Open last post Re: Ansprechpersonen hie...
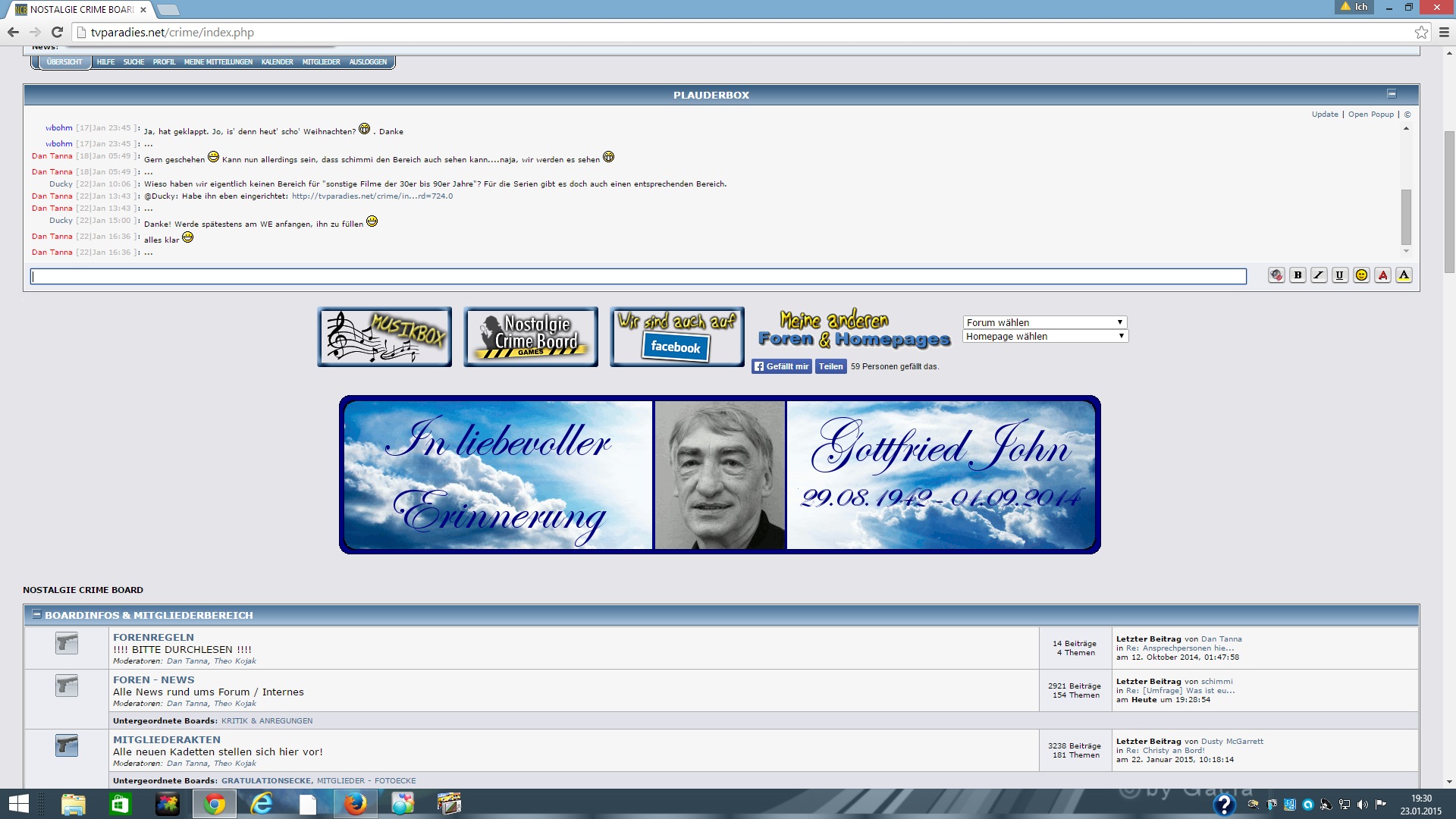Viewport: 1456px width, 819px height. (x=1180, y=648)
